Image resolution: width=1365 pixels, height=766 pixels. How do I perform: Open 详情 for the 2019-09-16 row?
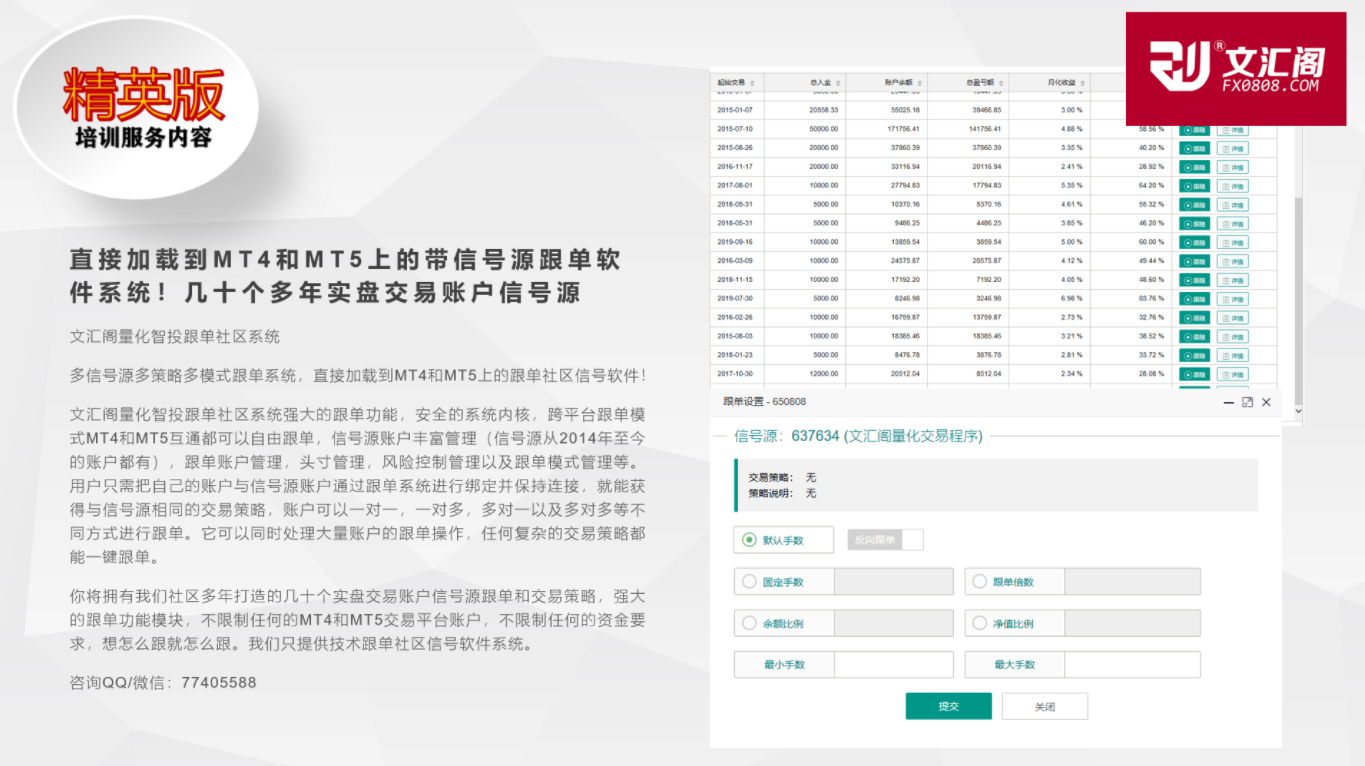point(1232,242)
